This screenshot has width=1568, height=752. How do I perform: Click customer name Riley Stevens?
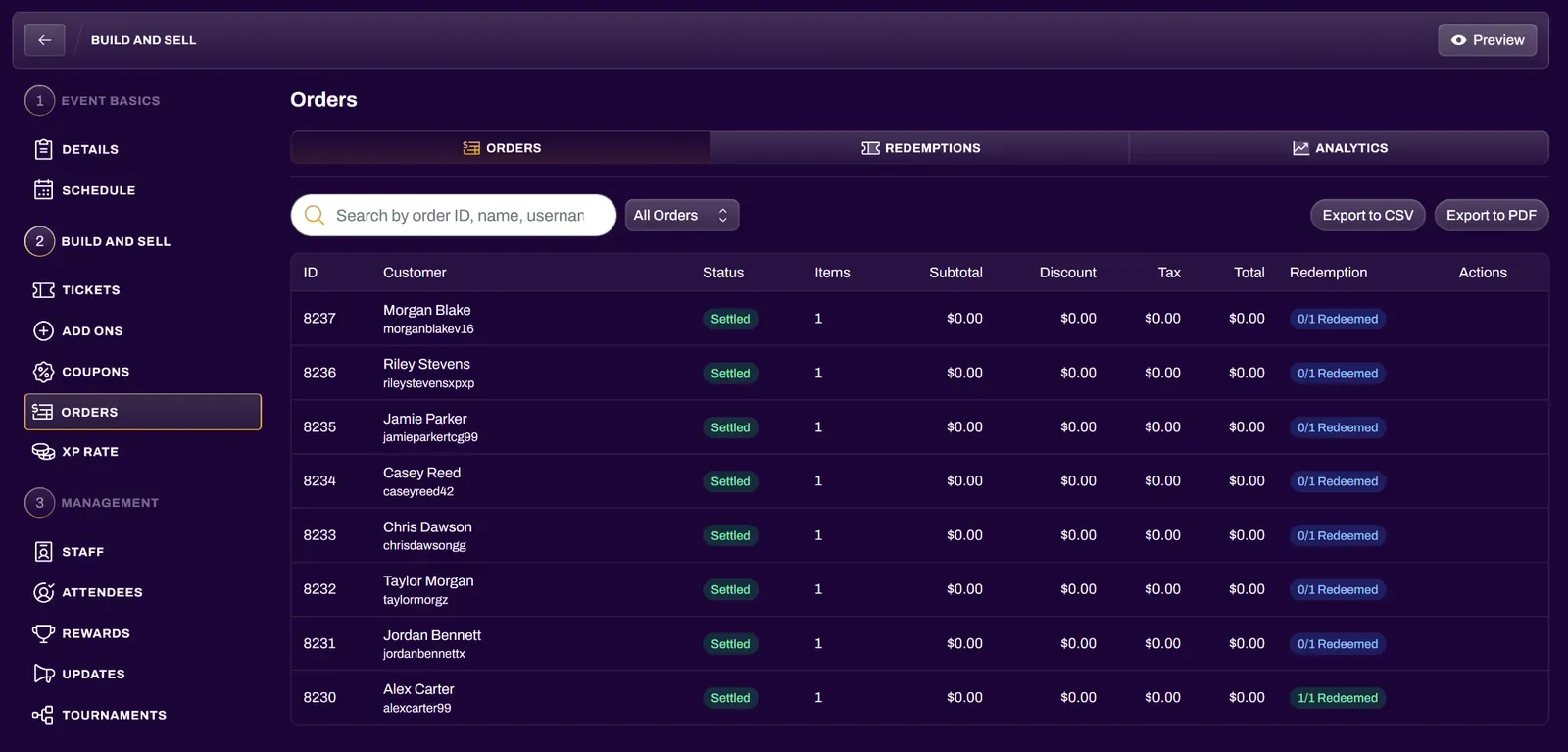[426, 364]
